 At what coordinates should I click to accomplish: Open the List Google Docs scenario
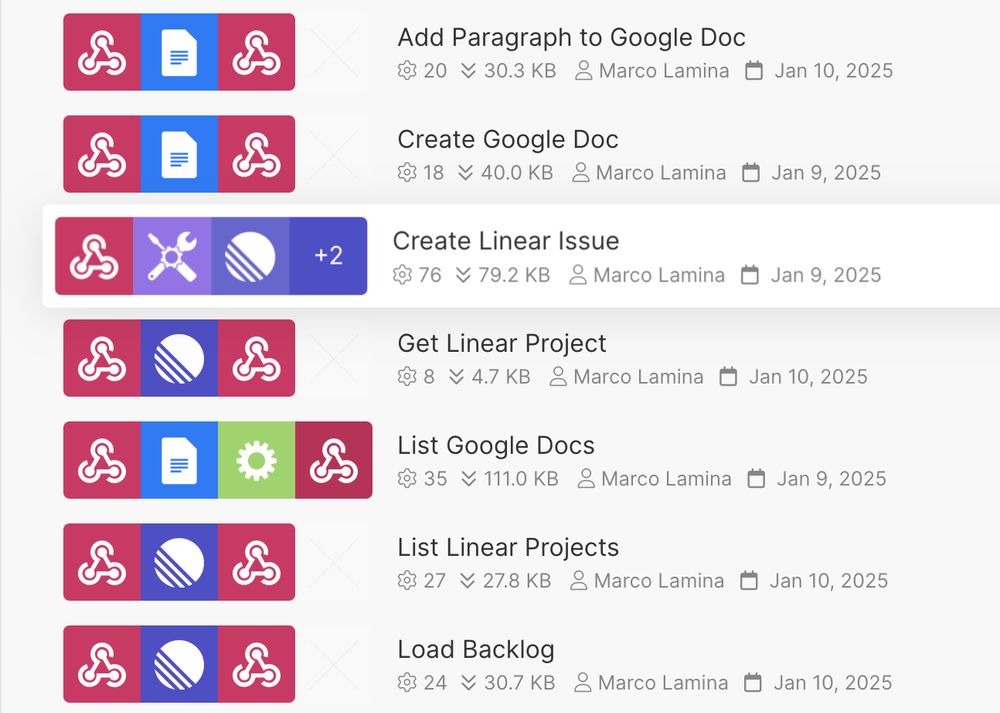click(x=495, y=446)
